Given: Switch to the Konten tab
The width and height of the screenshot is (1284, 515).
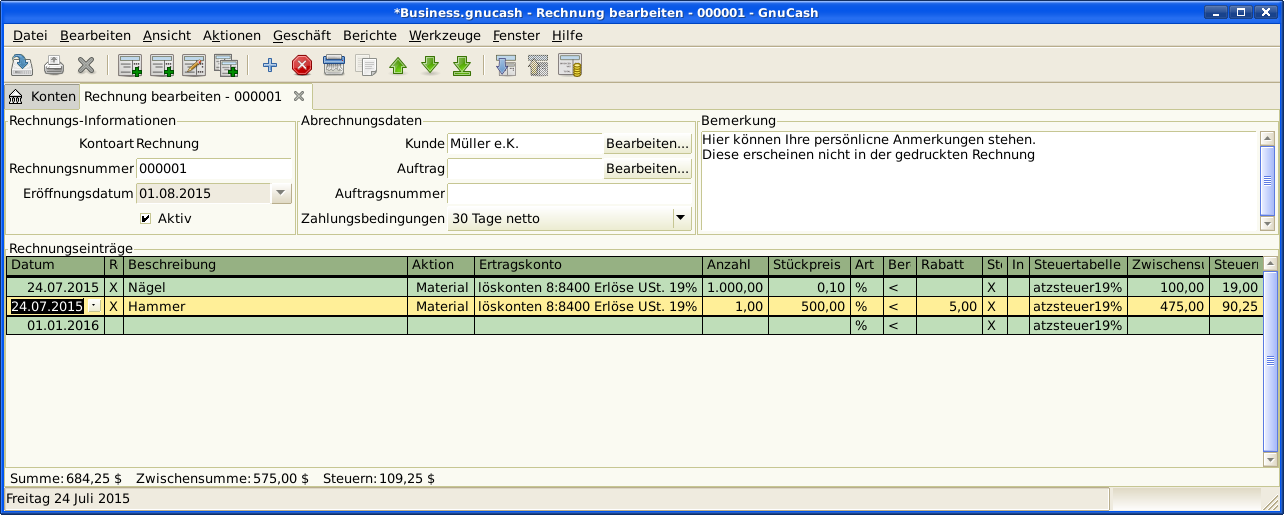Looking at the screenshot, I should 42,97.
